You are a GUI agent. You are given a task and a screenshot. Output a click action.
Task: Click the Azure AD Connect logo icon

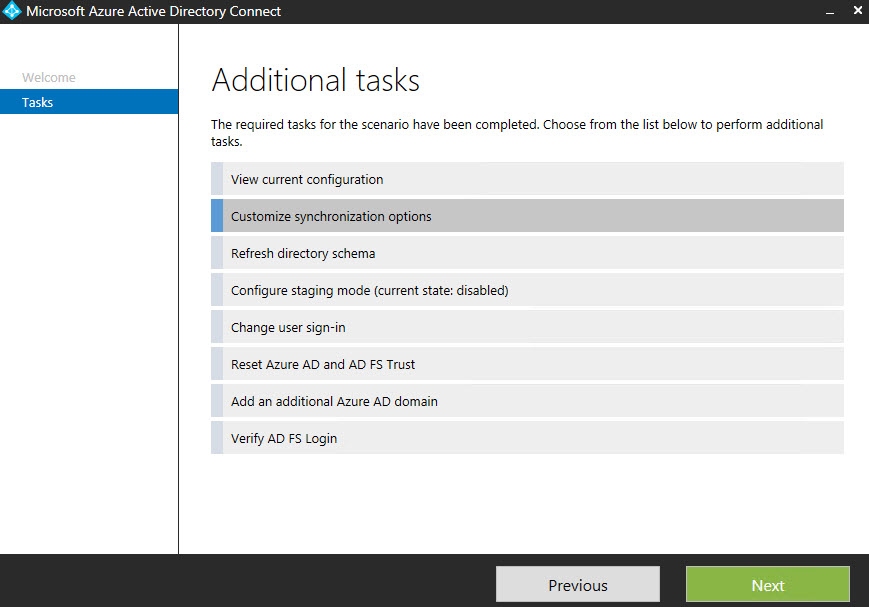click(x=13, y=12)
